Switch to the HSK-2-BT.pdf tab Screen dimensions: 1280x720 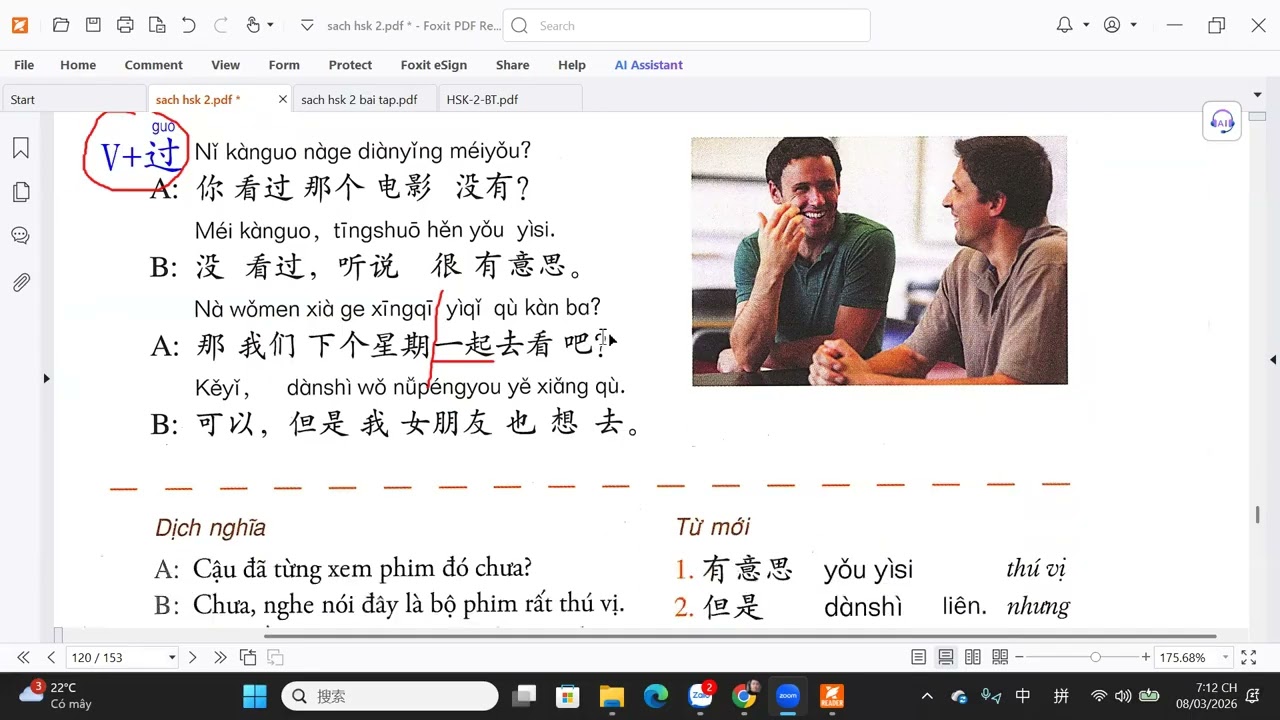510,99
